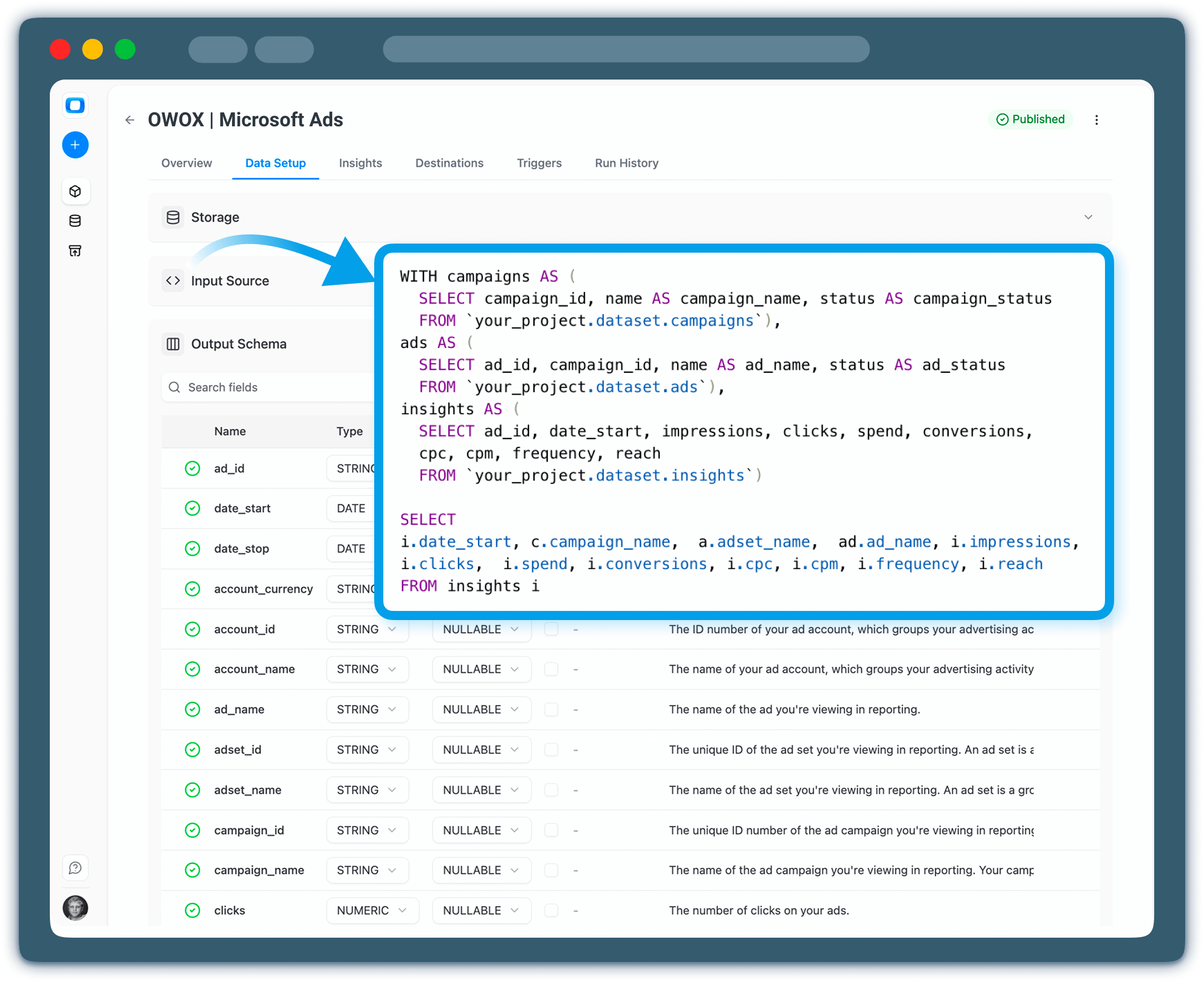Check the checkbox in the account_id row
Screen dimensions: 1204x982
tap(551, 629)
